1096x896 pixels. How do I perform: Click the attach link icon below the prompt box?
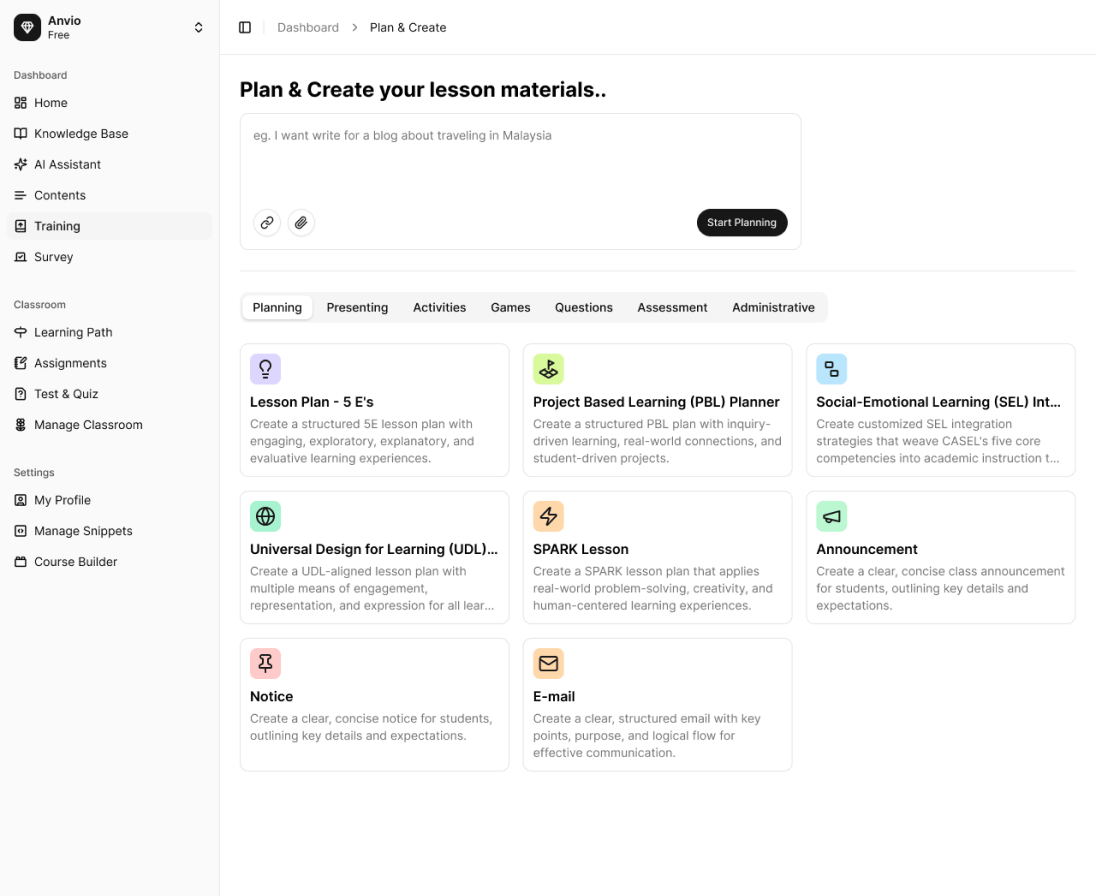click(266, 222)
